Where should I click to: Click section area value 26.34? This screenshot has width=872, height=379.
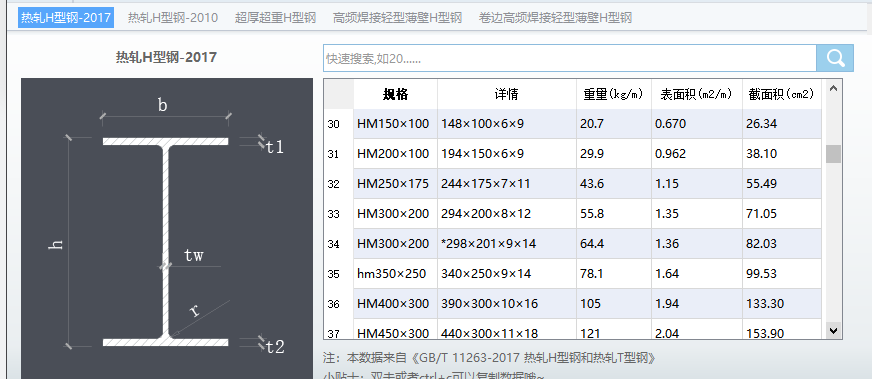coord(781,124)
